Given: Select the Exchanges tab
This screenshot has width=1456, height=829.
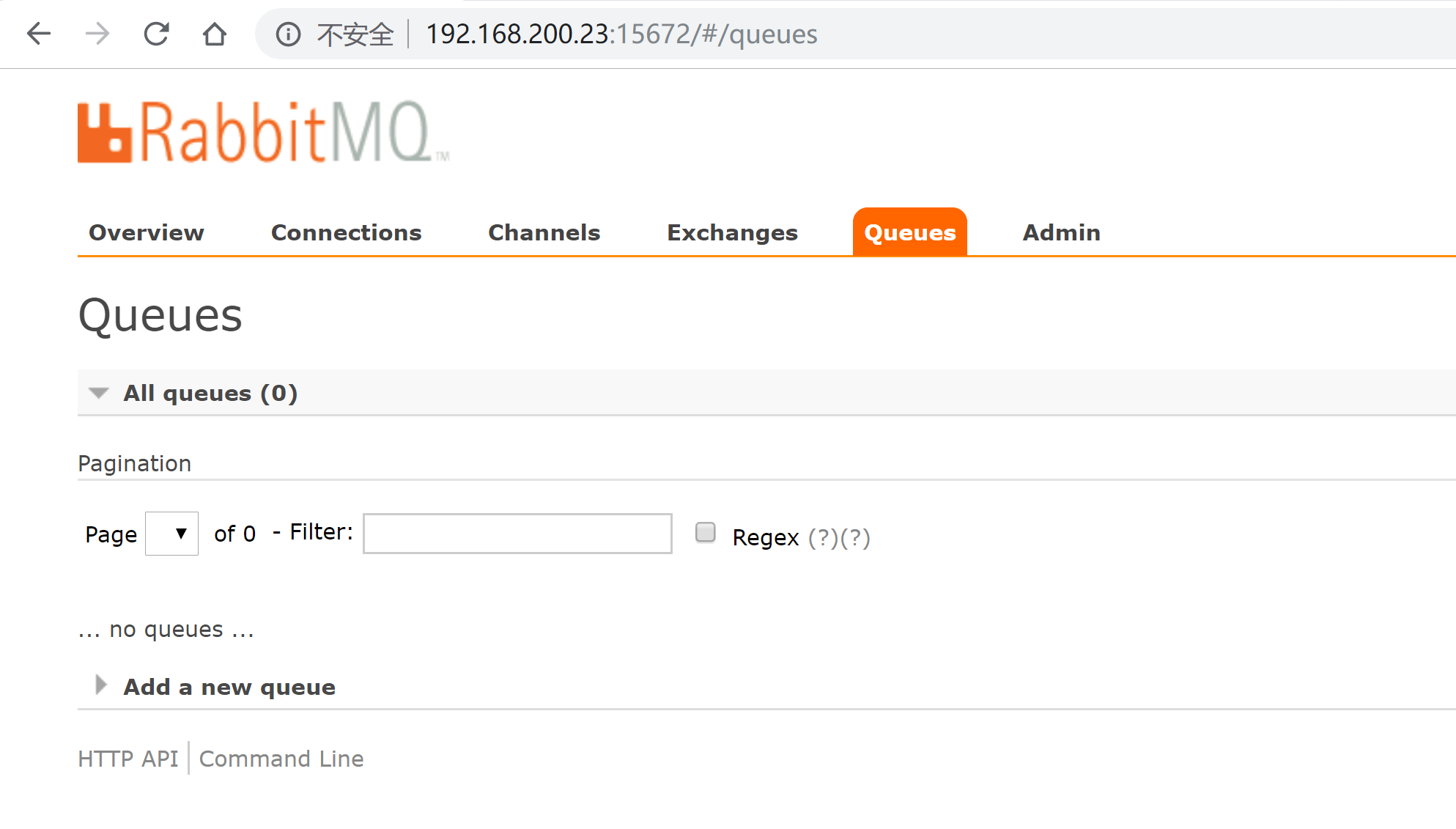Looking at the screenshot, I should pos(732,233).
